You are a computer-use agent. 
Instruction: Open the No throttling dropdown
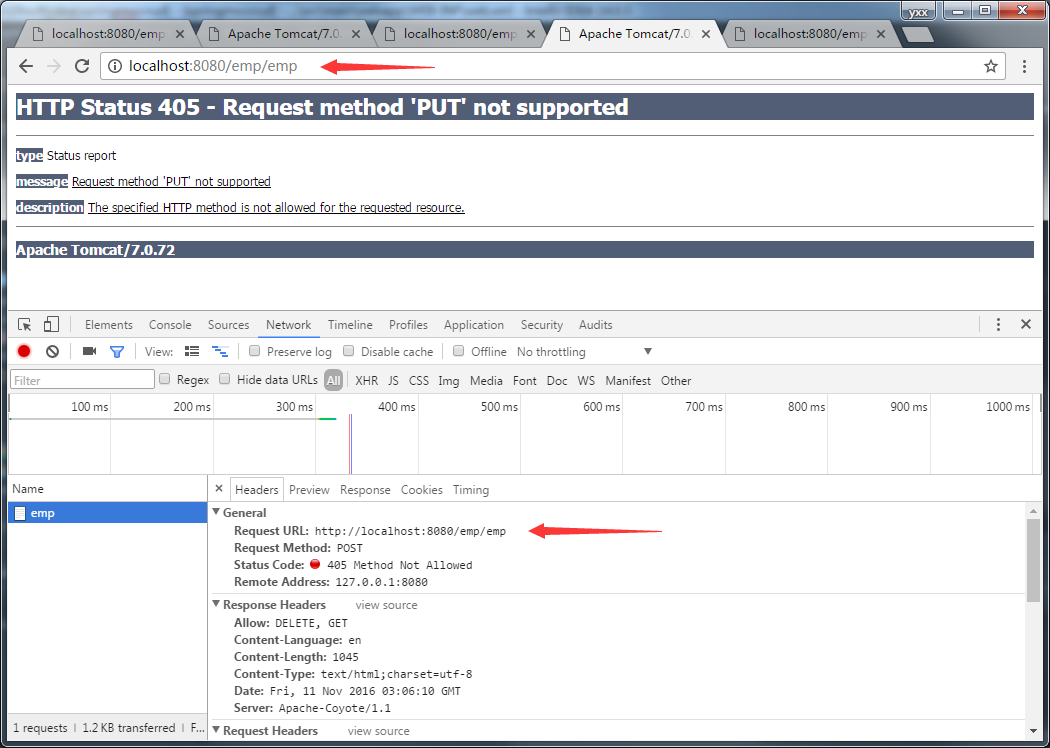[584, 352]
